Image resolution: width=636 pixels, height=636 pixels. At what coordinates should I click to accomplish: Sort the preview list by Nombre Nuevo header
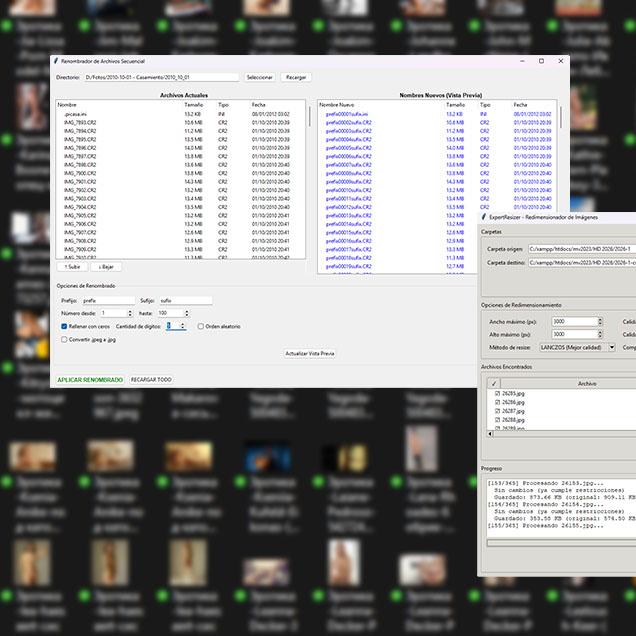pyautogui.click(x=337, y=104)
